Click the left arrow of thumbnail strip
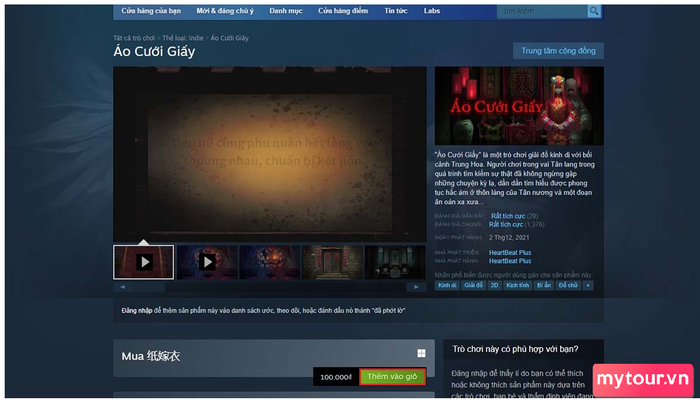The image size is (700, 405). [123, 287]
